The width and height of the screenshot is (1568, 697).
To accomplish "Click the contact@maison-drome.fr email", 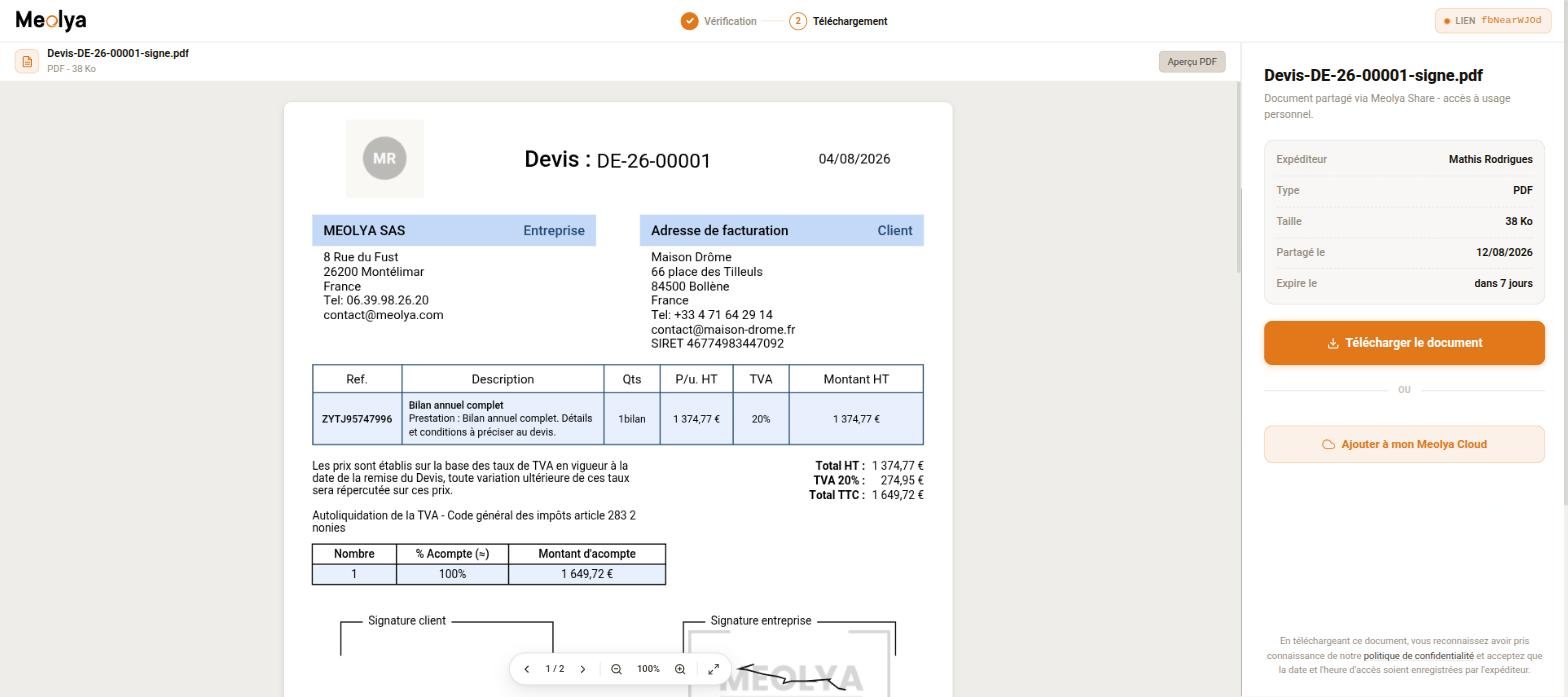I will [723, 329].
